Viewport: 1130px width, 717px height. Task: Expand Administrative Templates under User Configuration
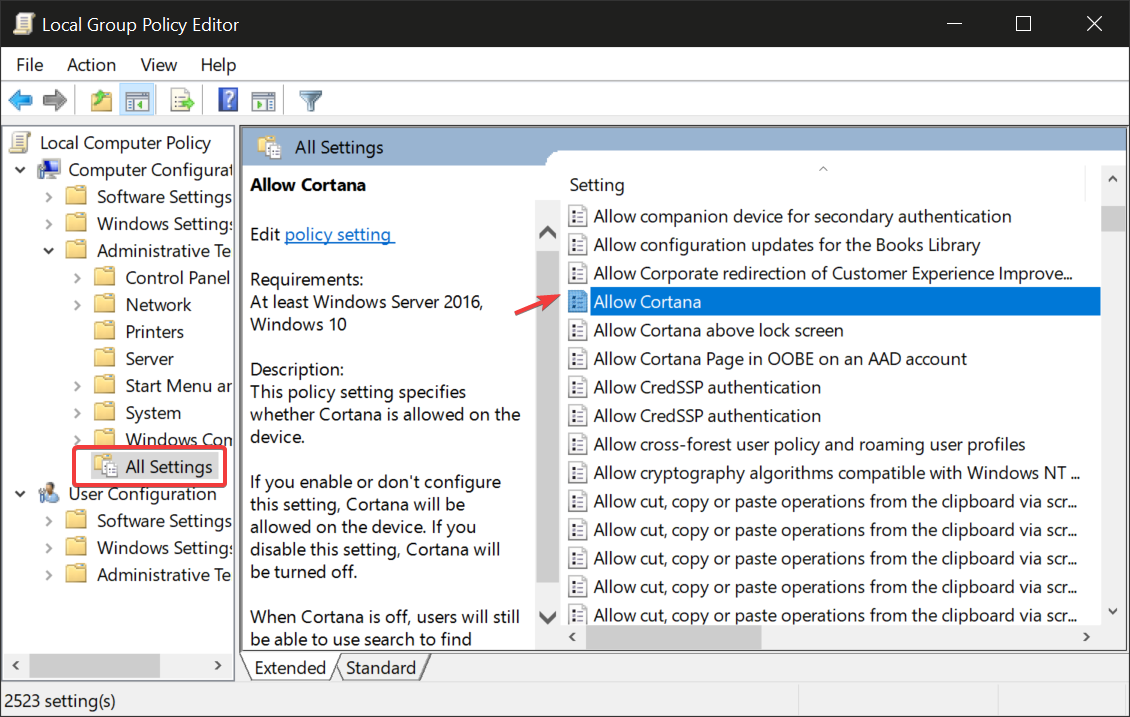48,575
